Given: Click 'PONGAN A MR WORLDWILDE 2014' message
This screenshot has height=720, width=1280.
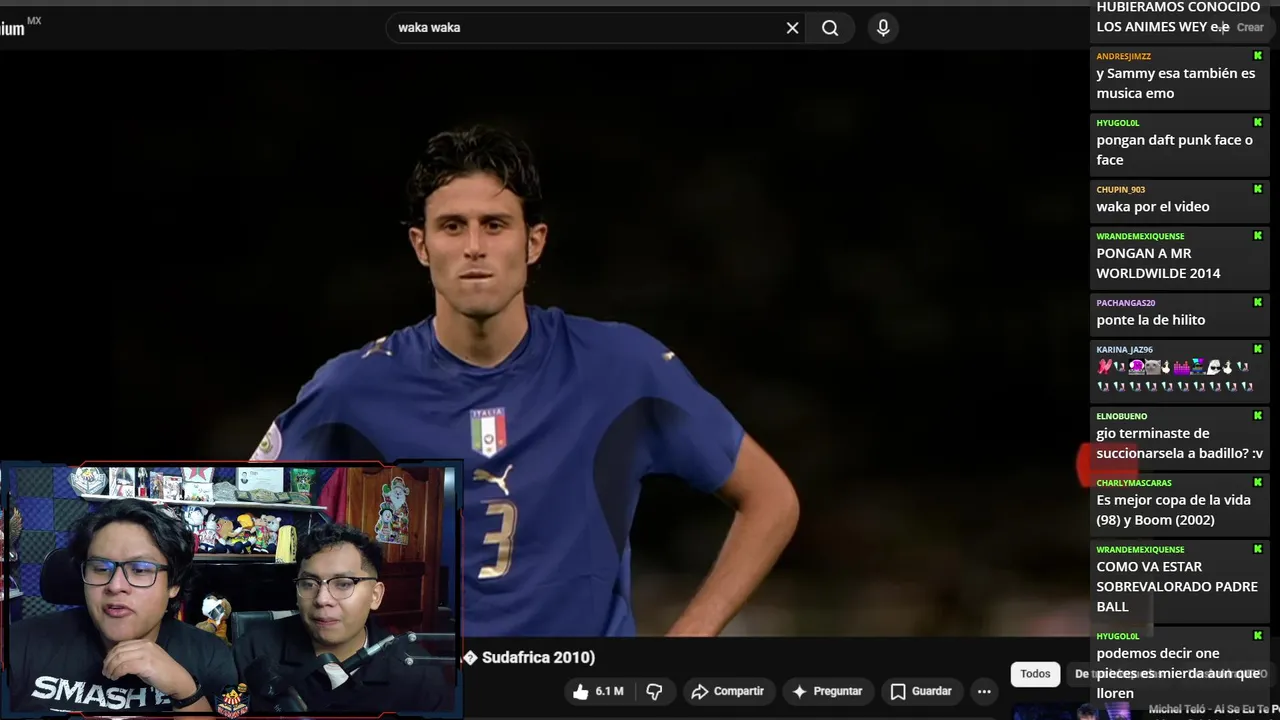Looking at the screenshot, I should (x=1158, y=263).
